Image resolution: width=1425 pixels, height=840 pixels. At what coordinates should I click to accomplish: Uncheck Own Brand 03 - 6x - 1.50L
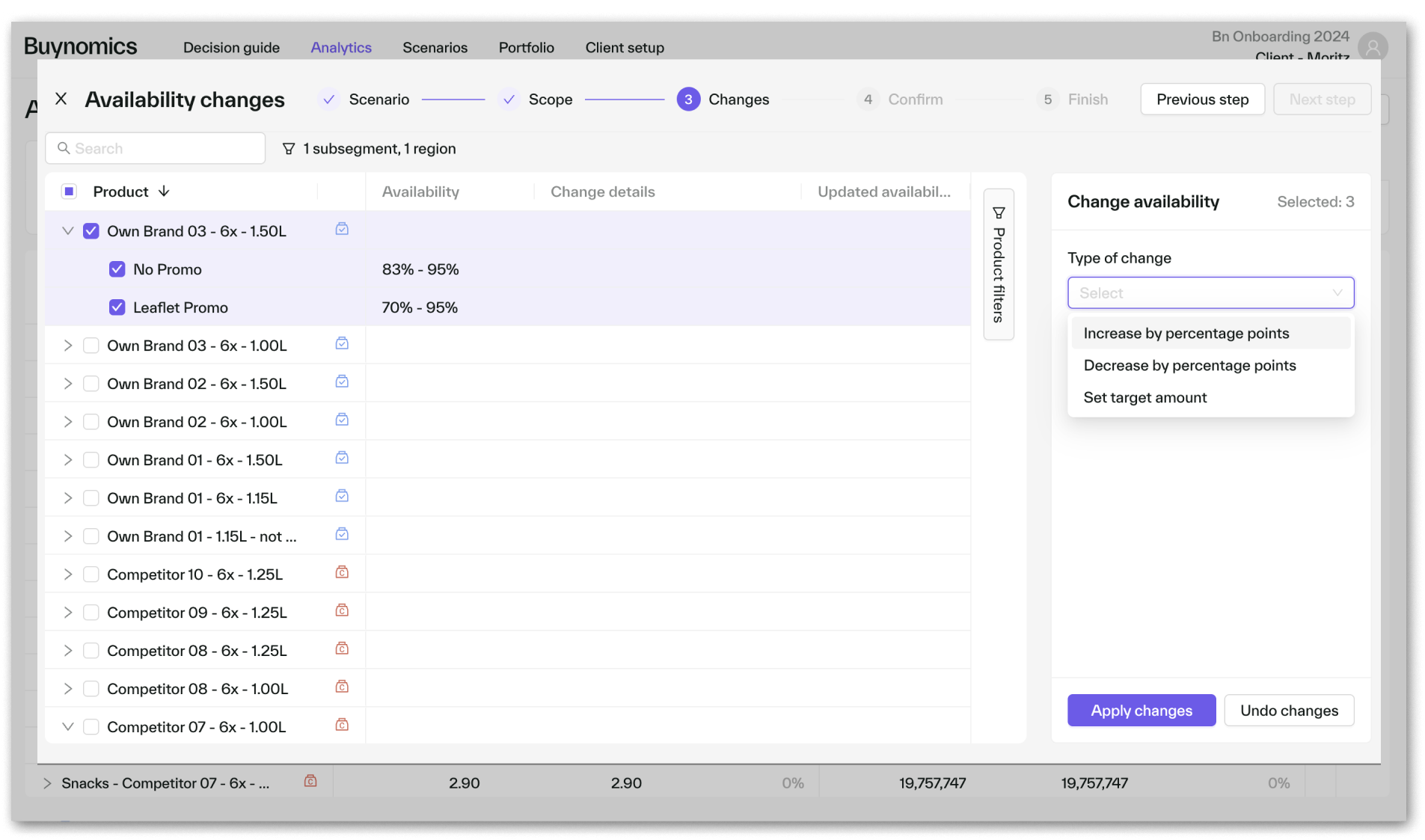coord(91,231)
